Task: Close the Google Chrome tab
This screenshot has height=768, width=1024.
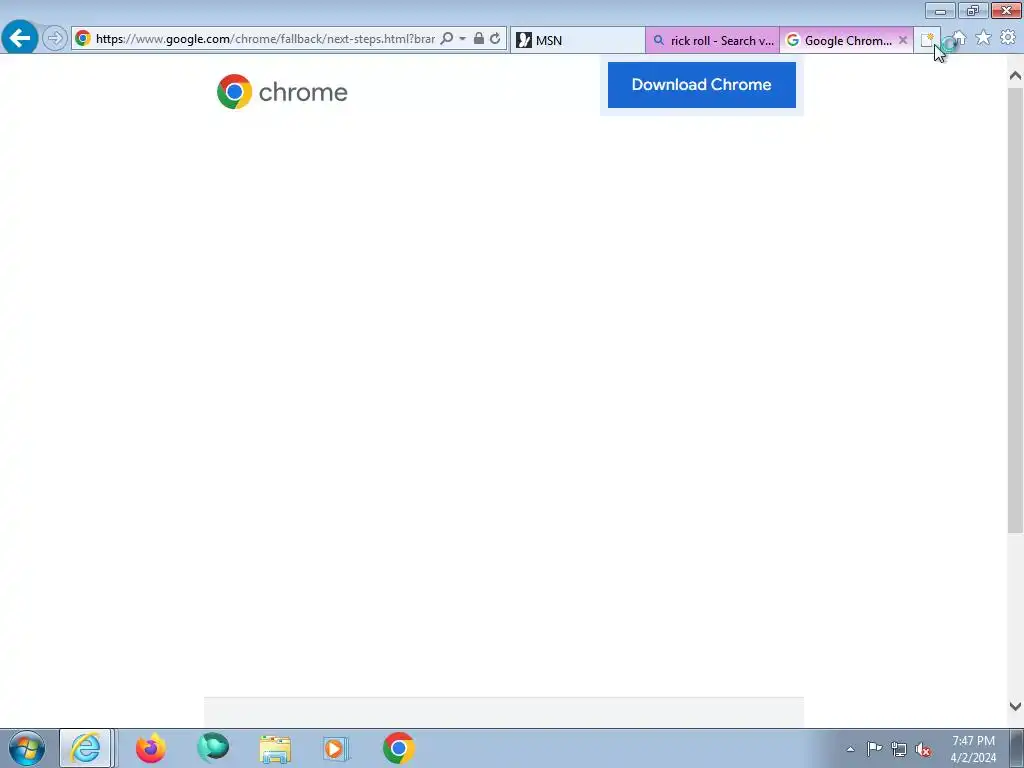Action: point(903,40)
